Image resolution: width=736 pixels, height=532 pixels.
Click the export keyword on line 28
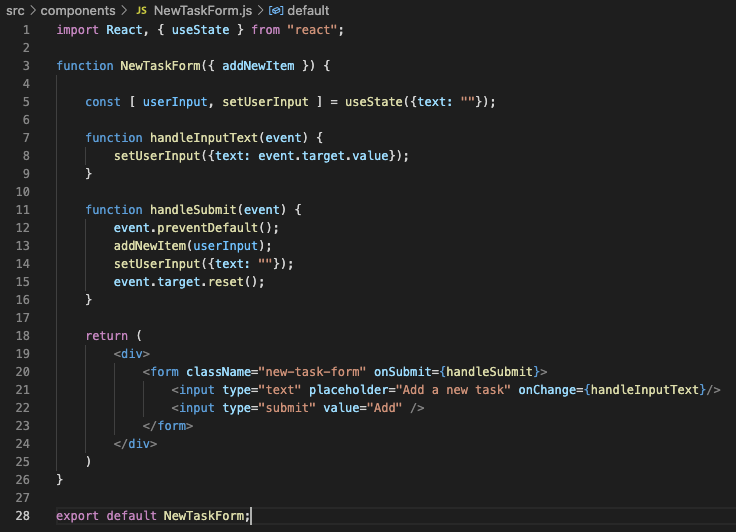tap(77, 516)
